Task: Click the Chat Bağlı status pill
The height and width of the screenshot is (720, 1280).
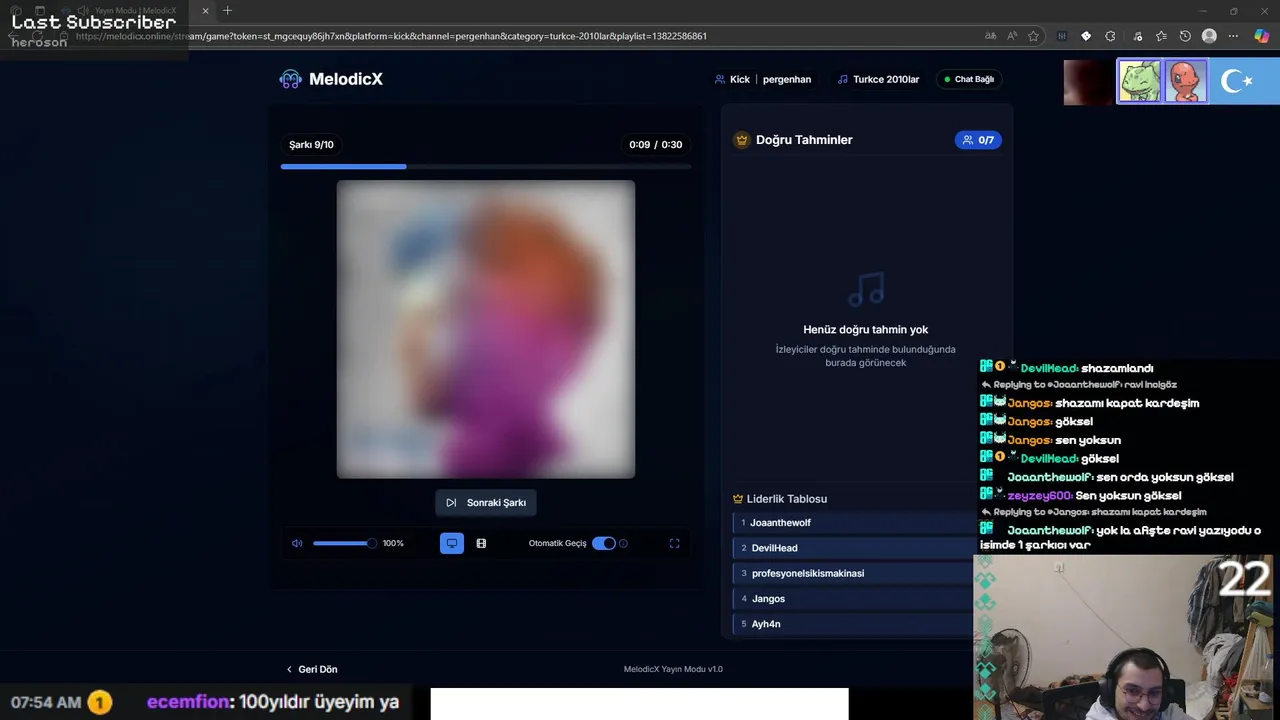Action: pyautogui.click(x=968, y=79)
